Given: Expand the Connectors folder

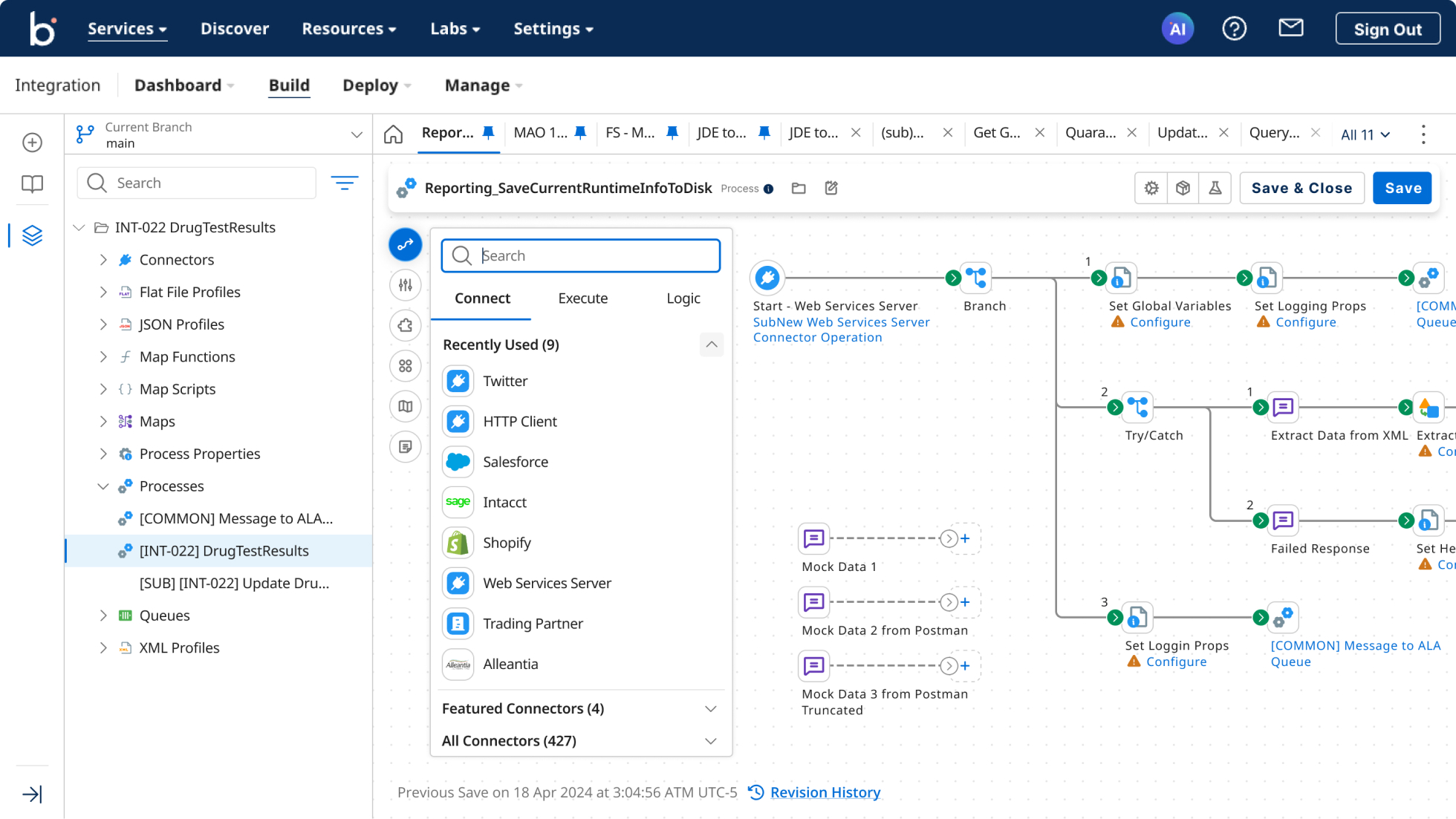Looking at the screenshot, I should 103,260.
